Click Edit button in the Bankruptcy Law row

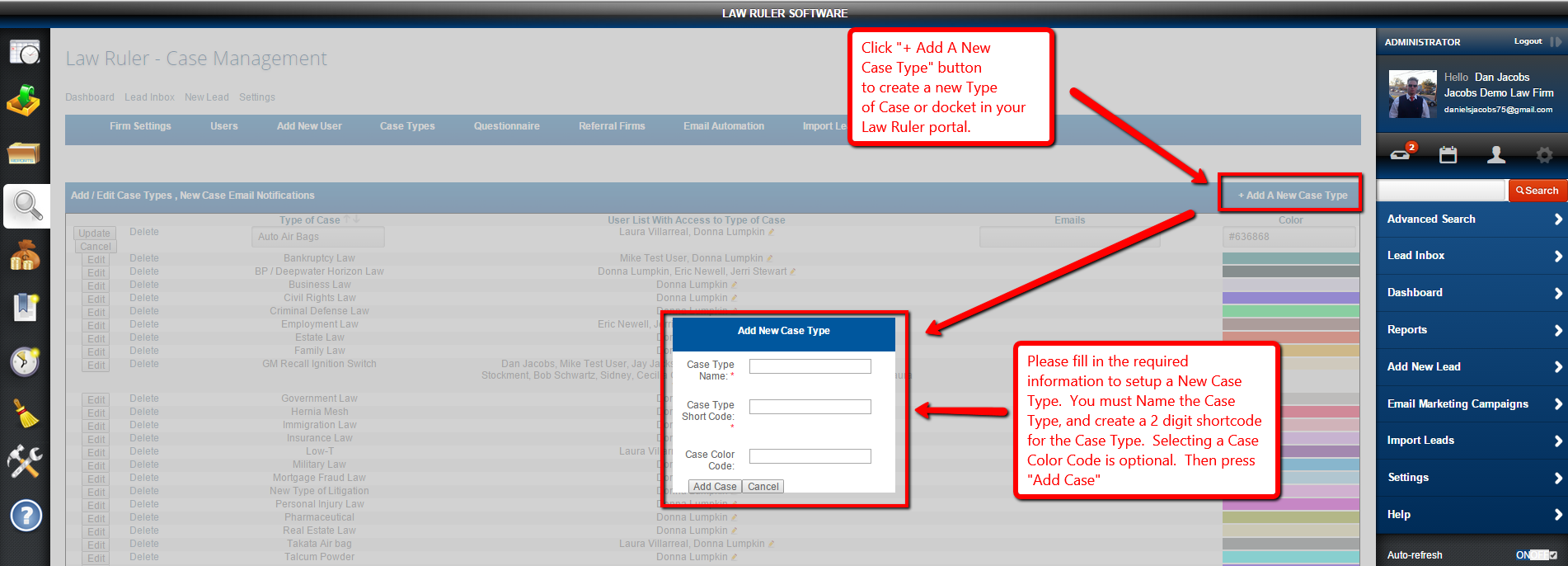(96, 260)
